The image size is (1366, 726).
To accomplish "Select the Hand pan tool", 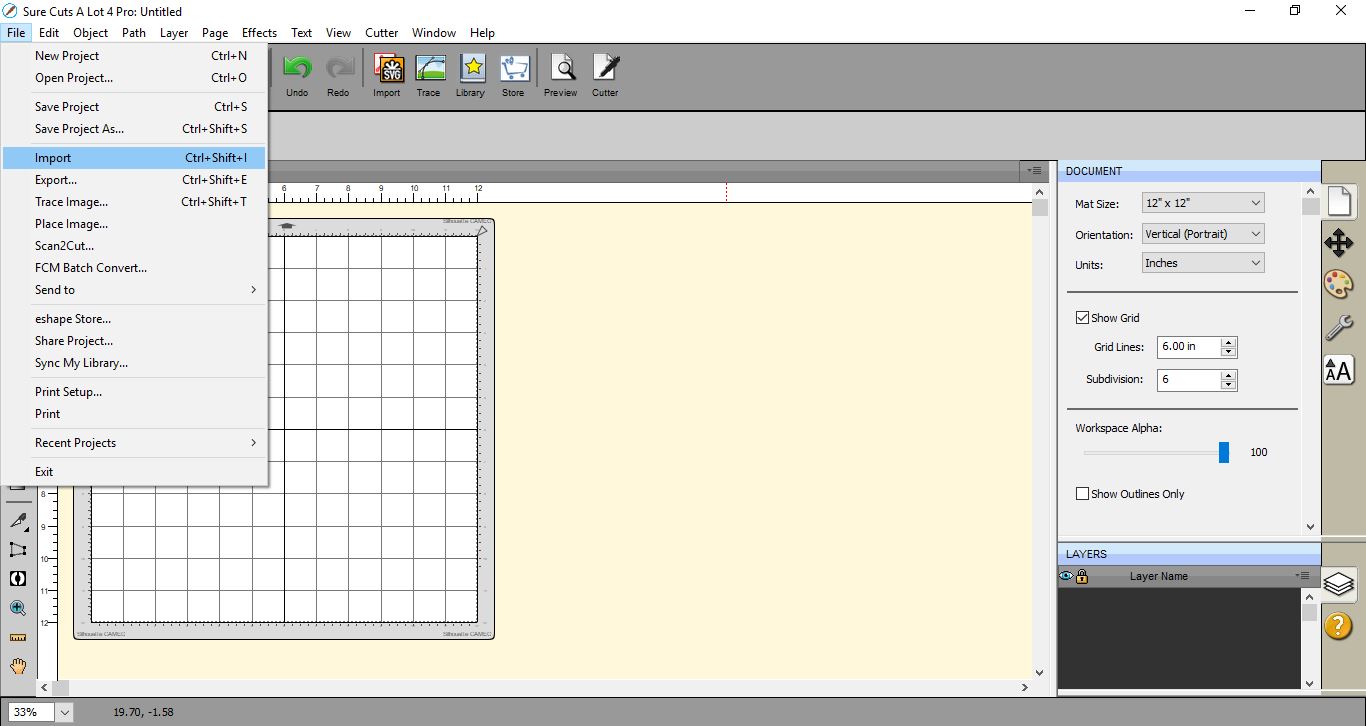I will click(18, 666).
